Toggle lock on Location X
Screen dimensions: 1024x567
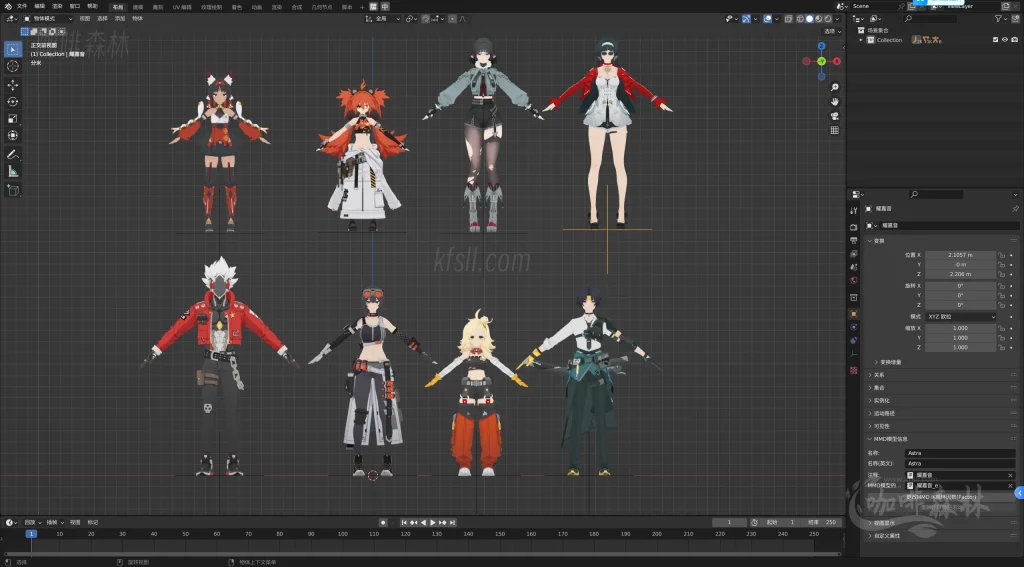tap(1002, 255)
